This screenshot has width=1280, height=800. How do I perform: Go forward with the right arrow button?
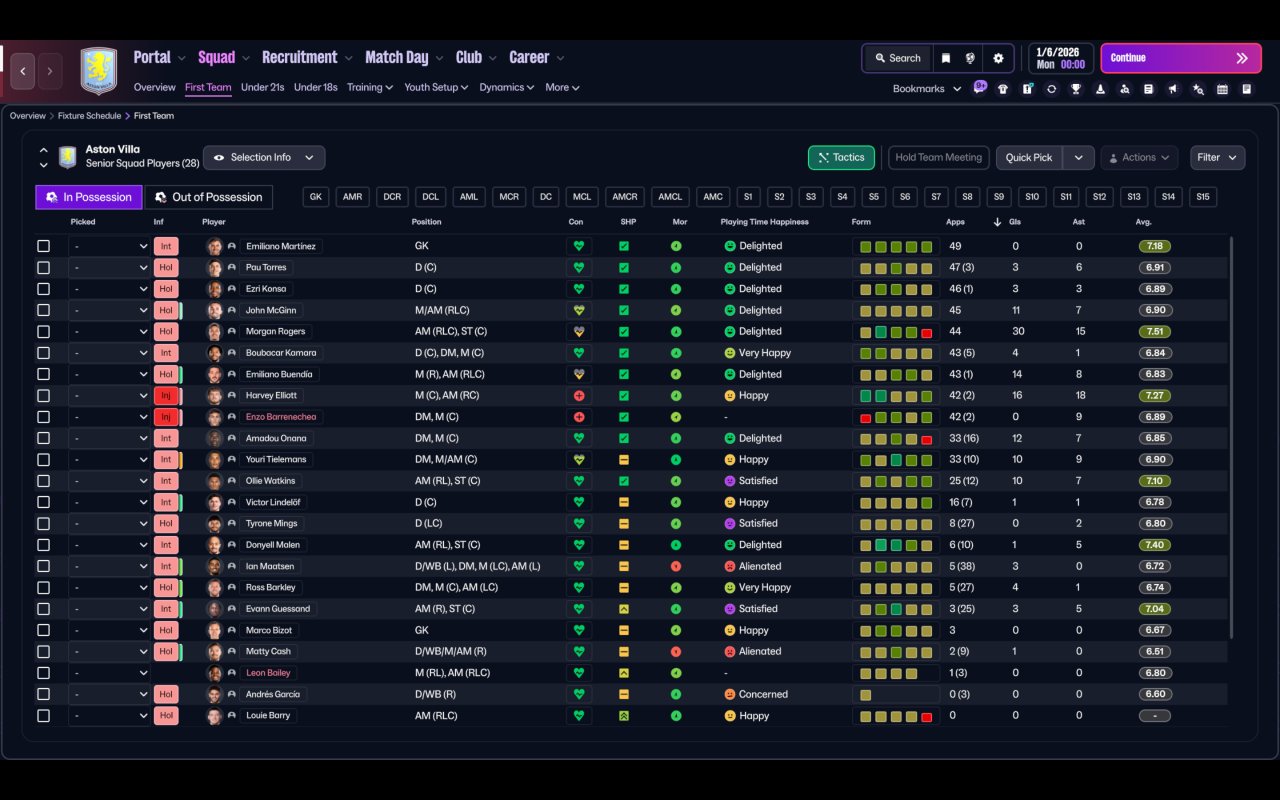(50, 71)
